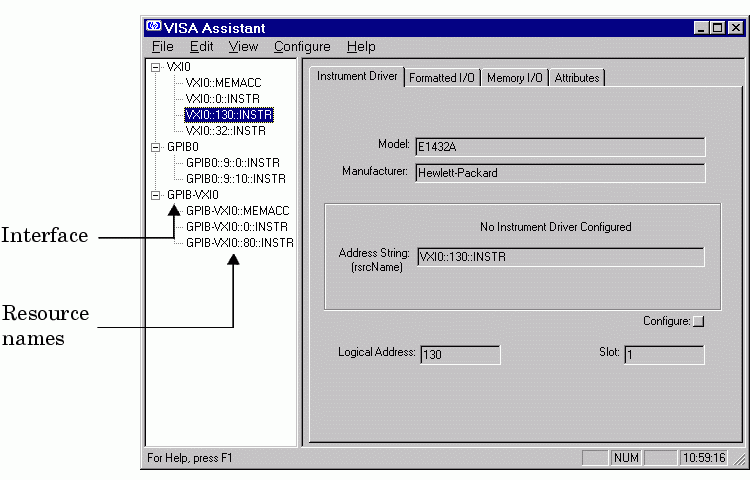Click the window resize grip corner
Screen dimensions: 750x480
pos(739,459)
